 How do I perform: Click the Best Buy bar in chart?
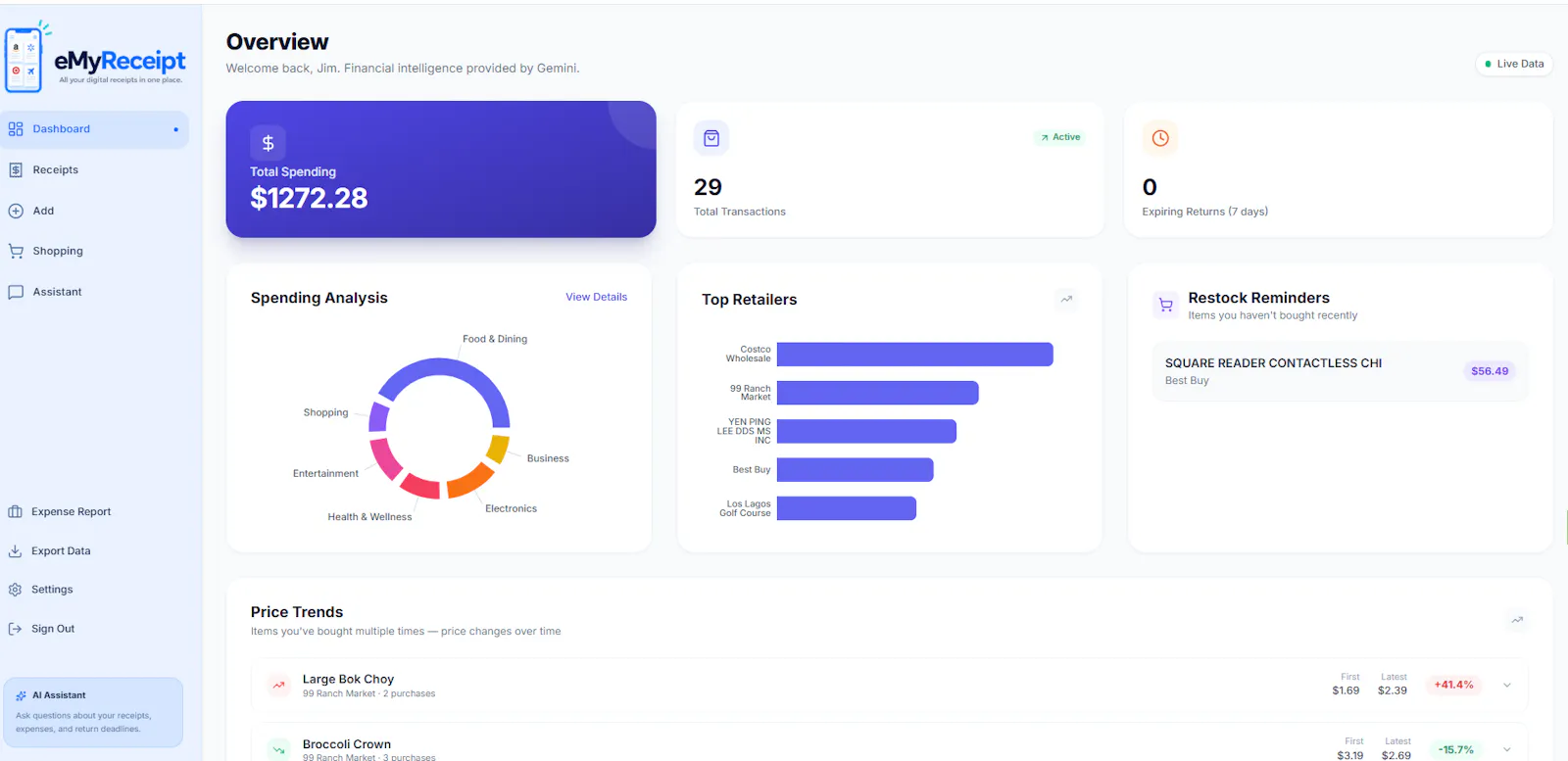pyautogui.click(x=856, y=470)
